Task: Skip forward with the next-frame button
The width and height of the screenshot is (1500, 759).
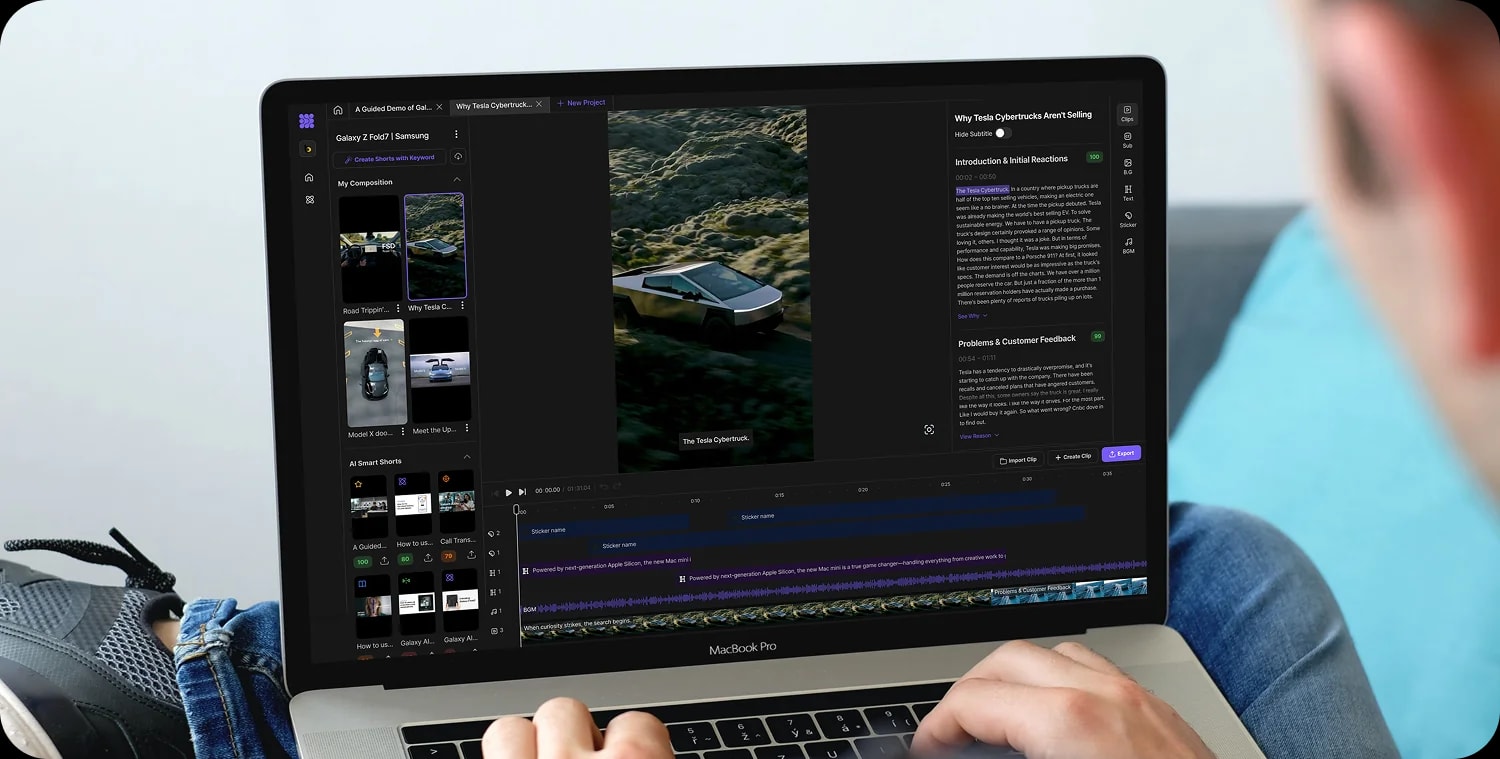Action: (x=522, y=492)
